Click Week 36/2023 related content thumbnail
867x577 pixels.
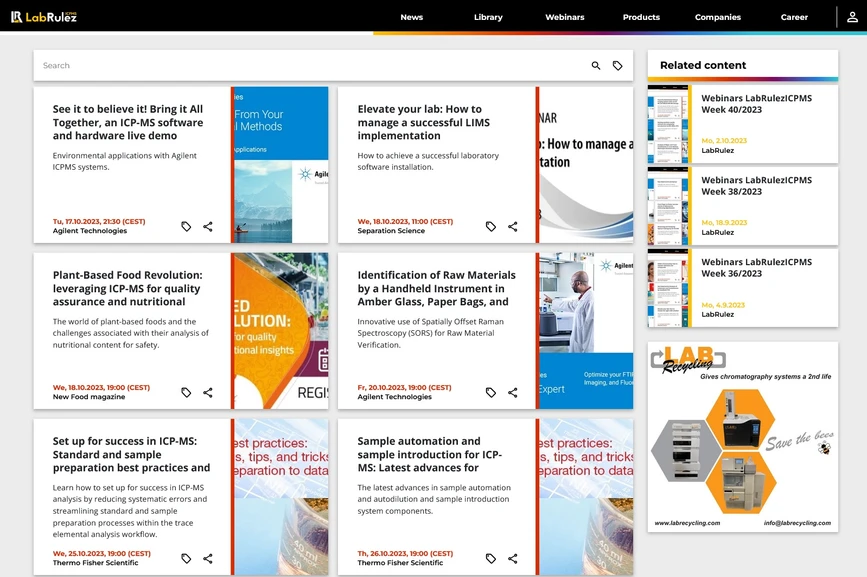[668, 288]
